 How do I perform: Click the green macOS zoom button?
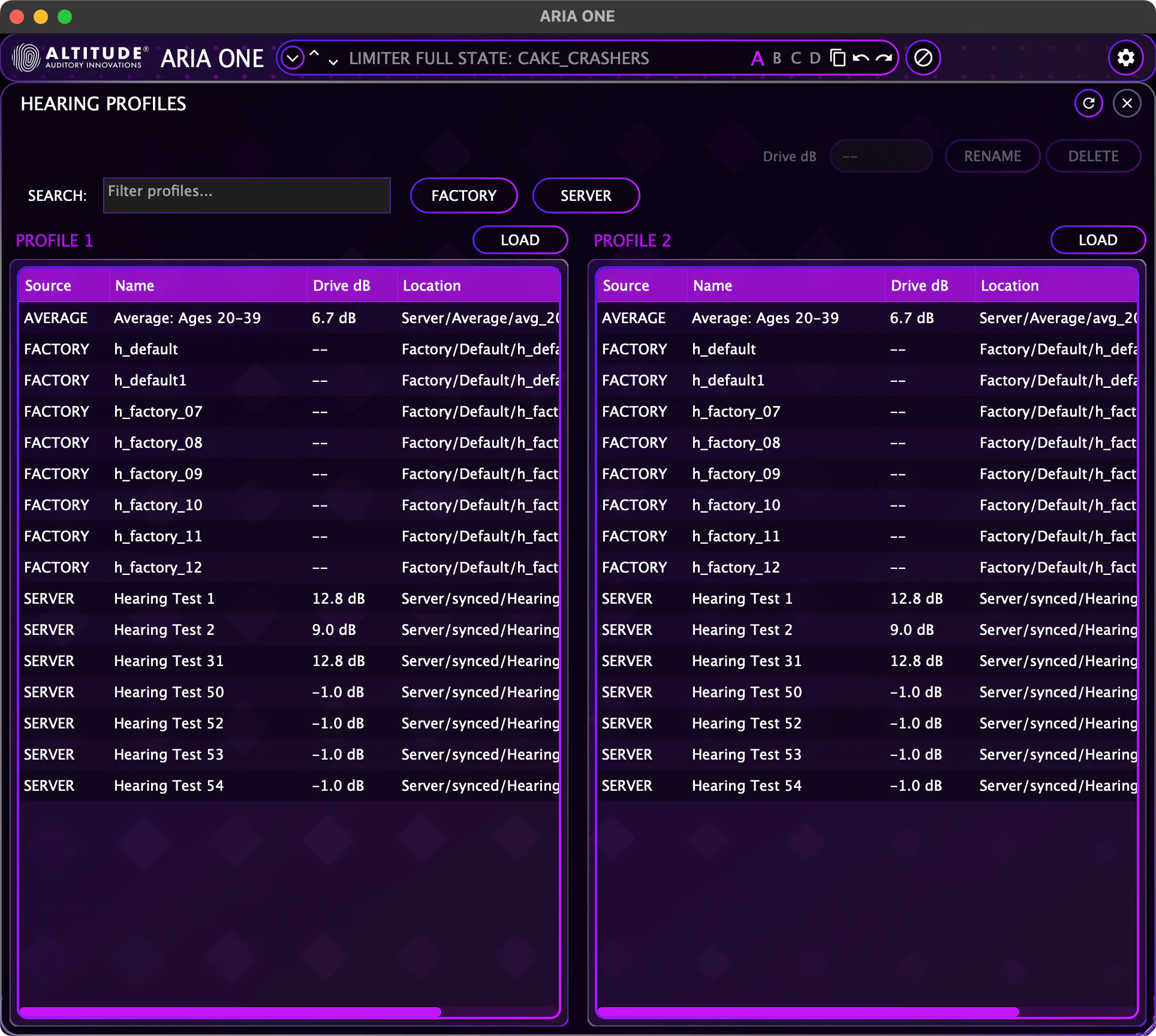[65, 16]
